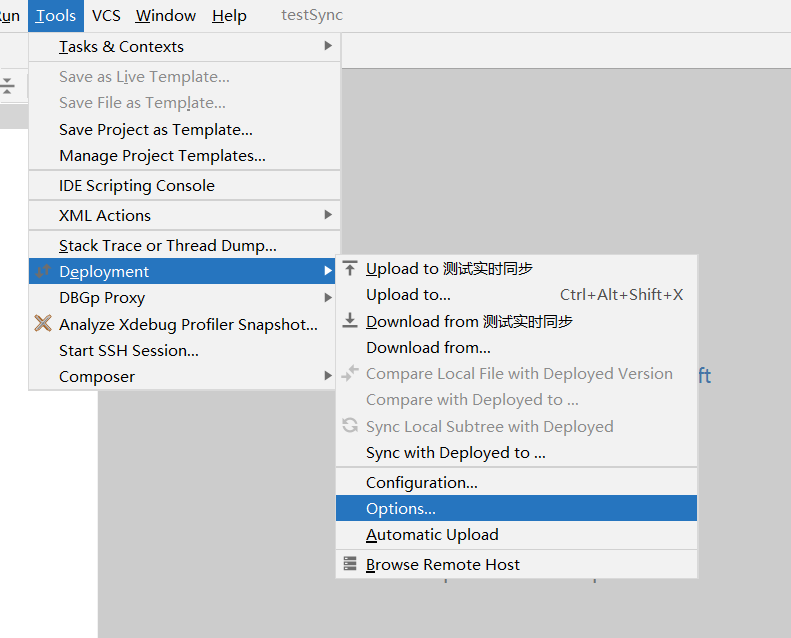Expand the Tasks & Contexts submenu arrow
The height and width of the screenshot is (638, 791).
[328, 46]
